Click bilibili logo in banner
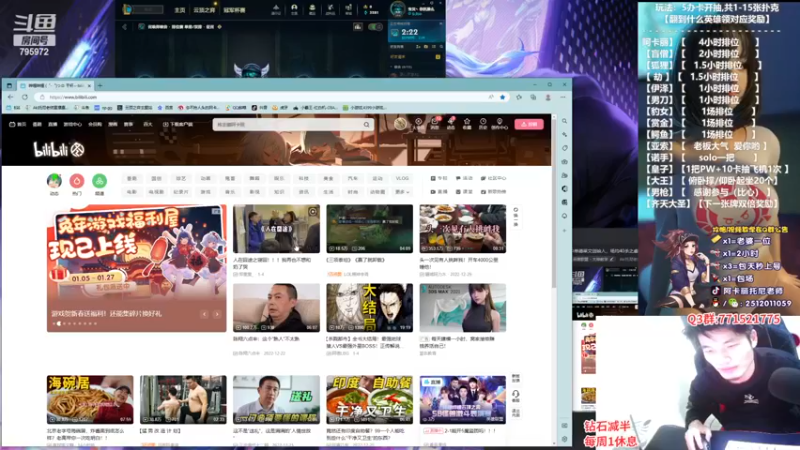The image size is (800, 450). [x=59, y=149]
